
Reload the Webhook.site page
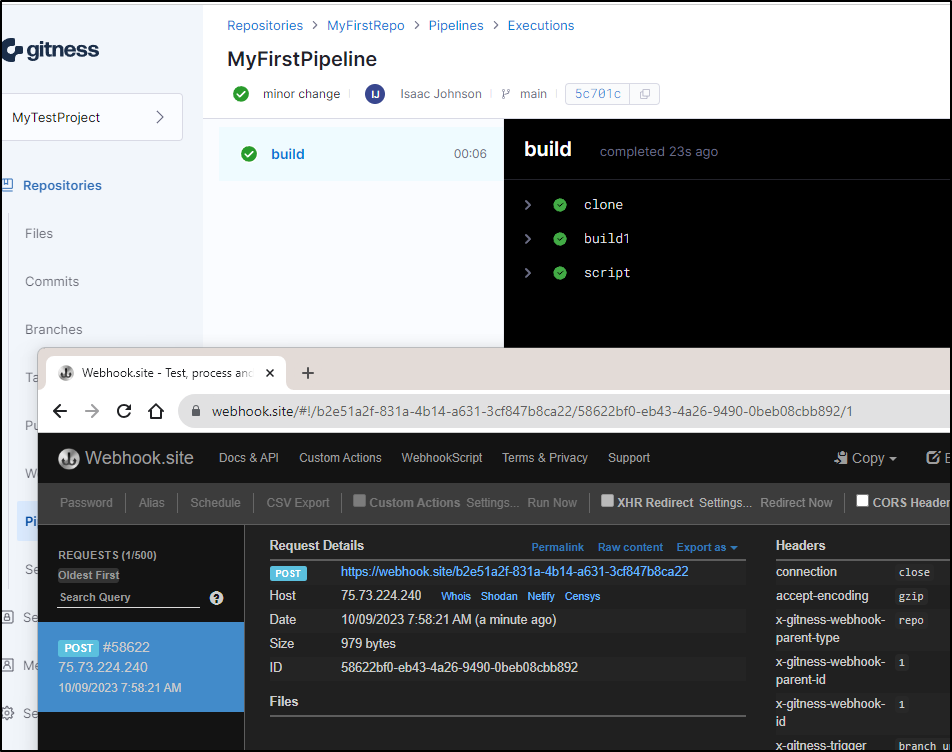[124, 412]
